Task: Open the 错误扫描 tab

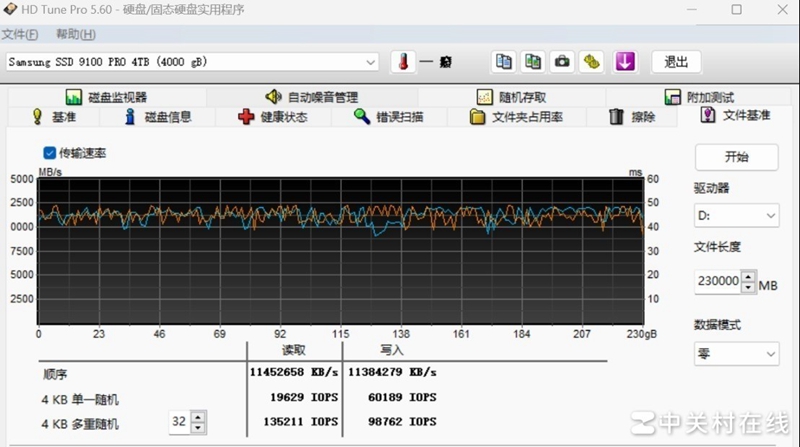Action: click(x=389, y=117)
